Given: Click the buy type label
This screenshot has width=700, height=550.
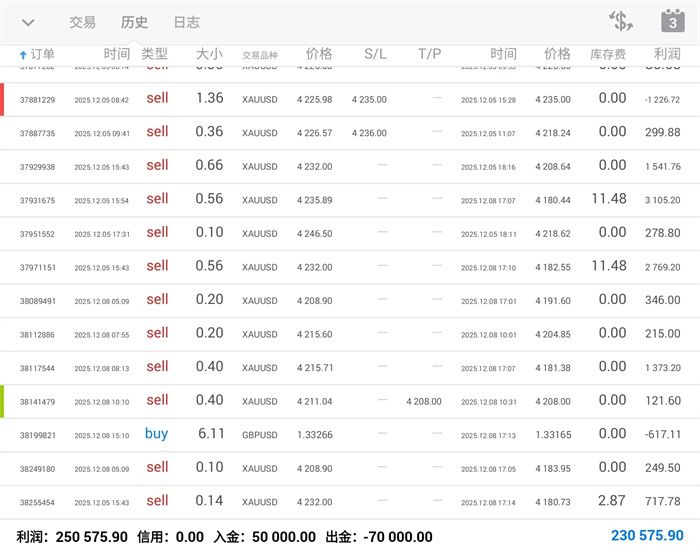Looking at the screenshot, I should (x=157, y=433).
